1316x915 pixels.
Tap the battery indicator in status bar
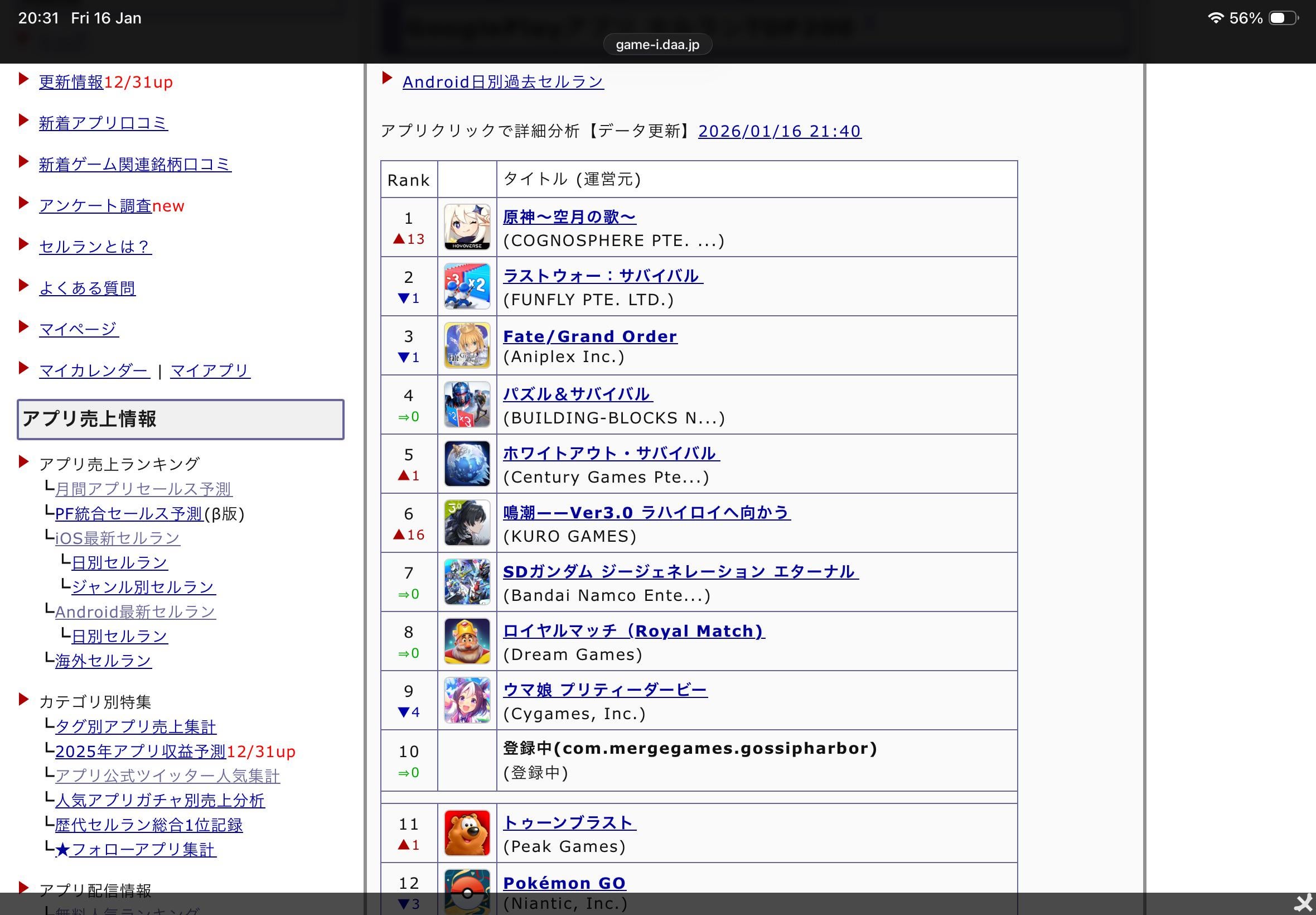click(1283, 18)
